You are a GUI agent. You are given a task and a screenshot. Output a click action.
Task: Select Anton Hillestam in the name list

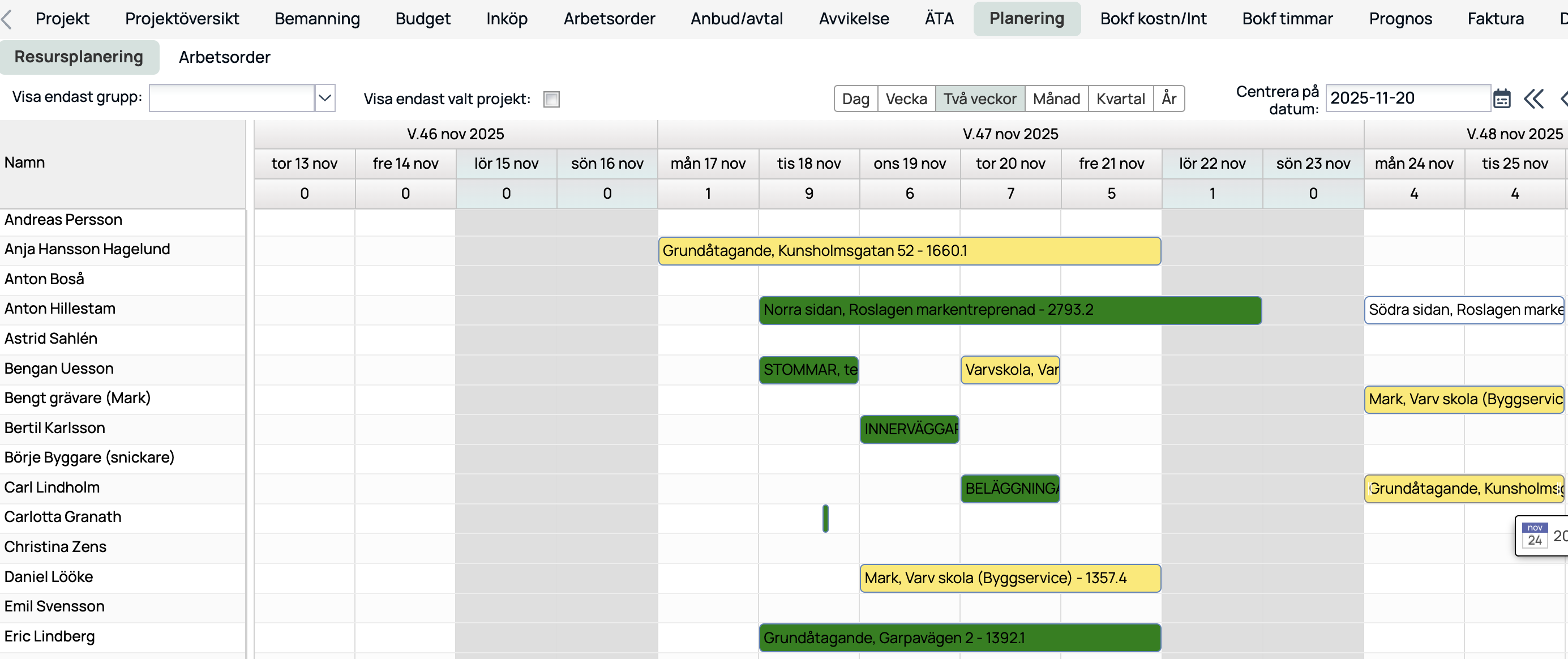[x=59, y=309]
